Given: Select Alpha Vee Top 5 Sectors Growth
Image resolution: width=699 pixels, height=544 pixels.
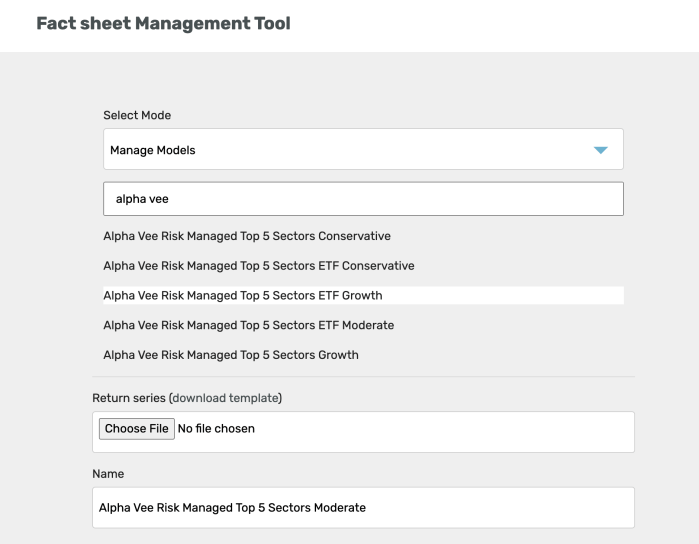Looking at the screenshot, I should click(231, 355).
